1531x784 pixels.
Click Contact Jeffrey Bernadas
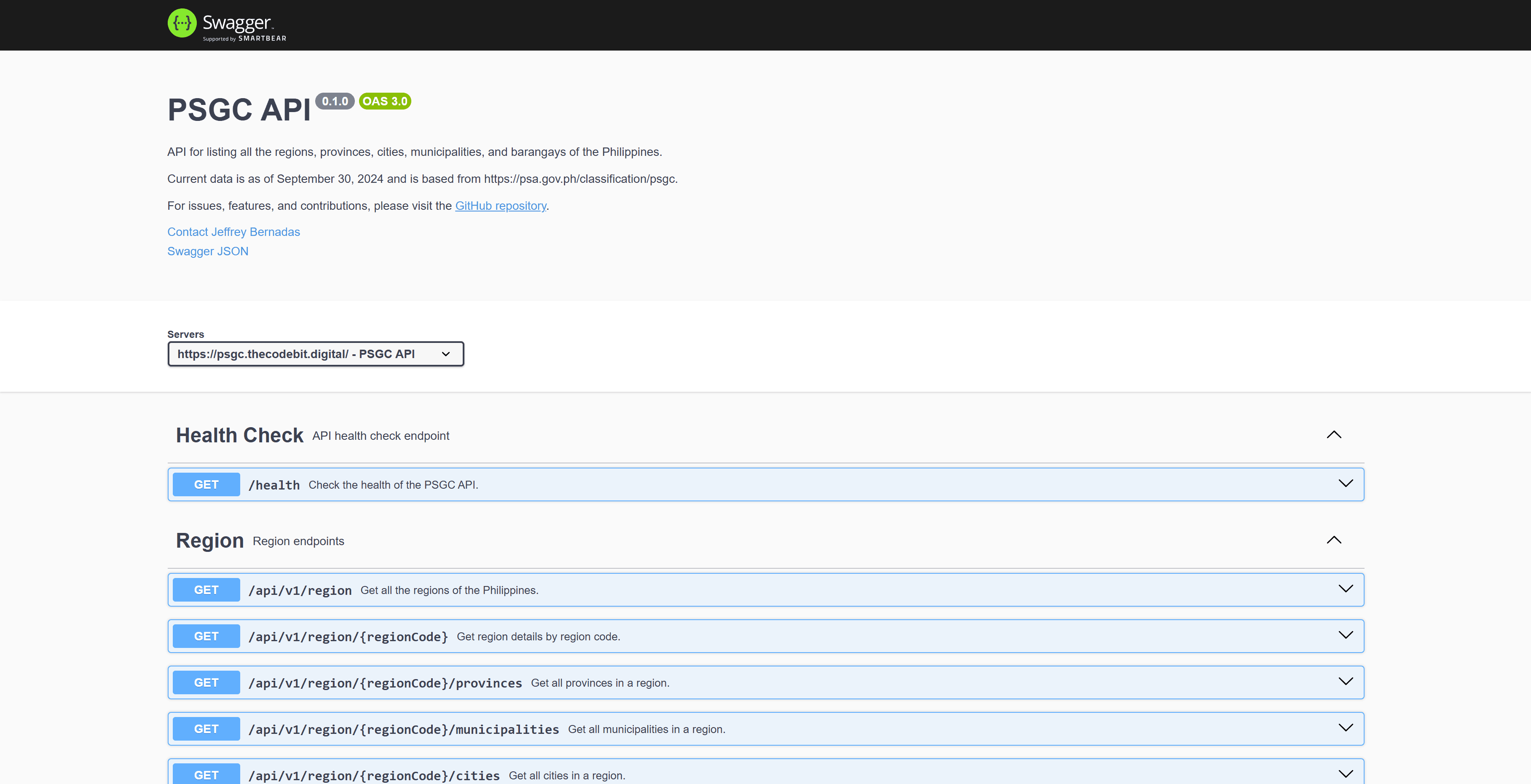pos(233,232)
